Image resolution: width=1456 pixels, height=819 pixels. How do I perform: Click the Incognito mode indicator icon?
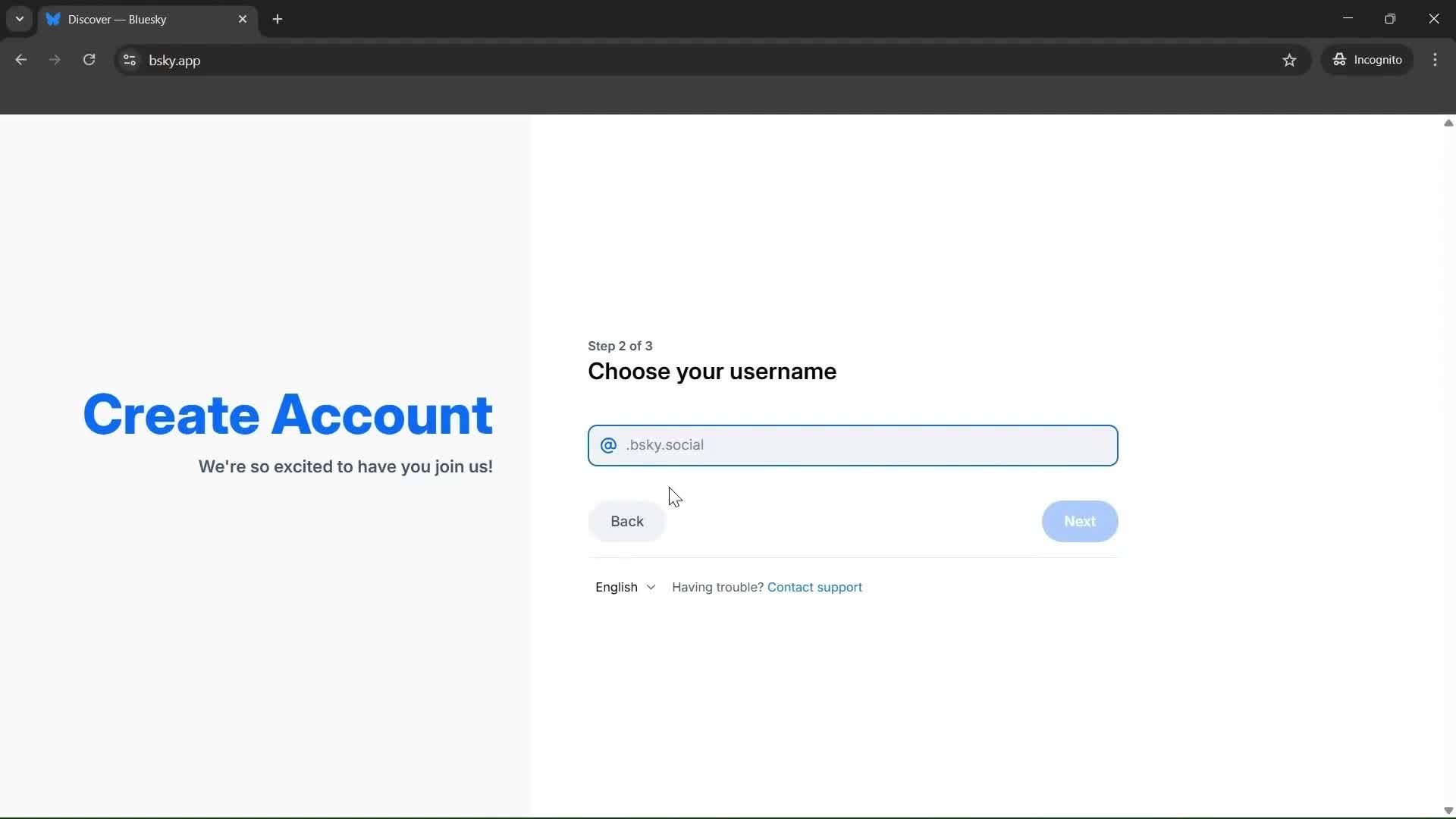pos(1341,60)
